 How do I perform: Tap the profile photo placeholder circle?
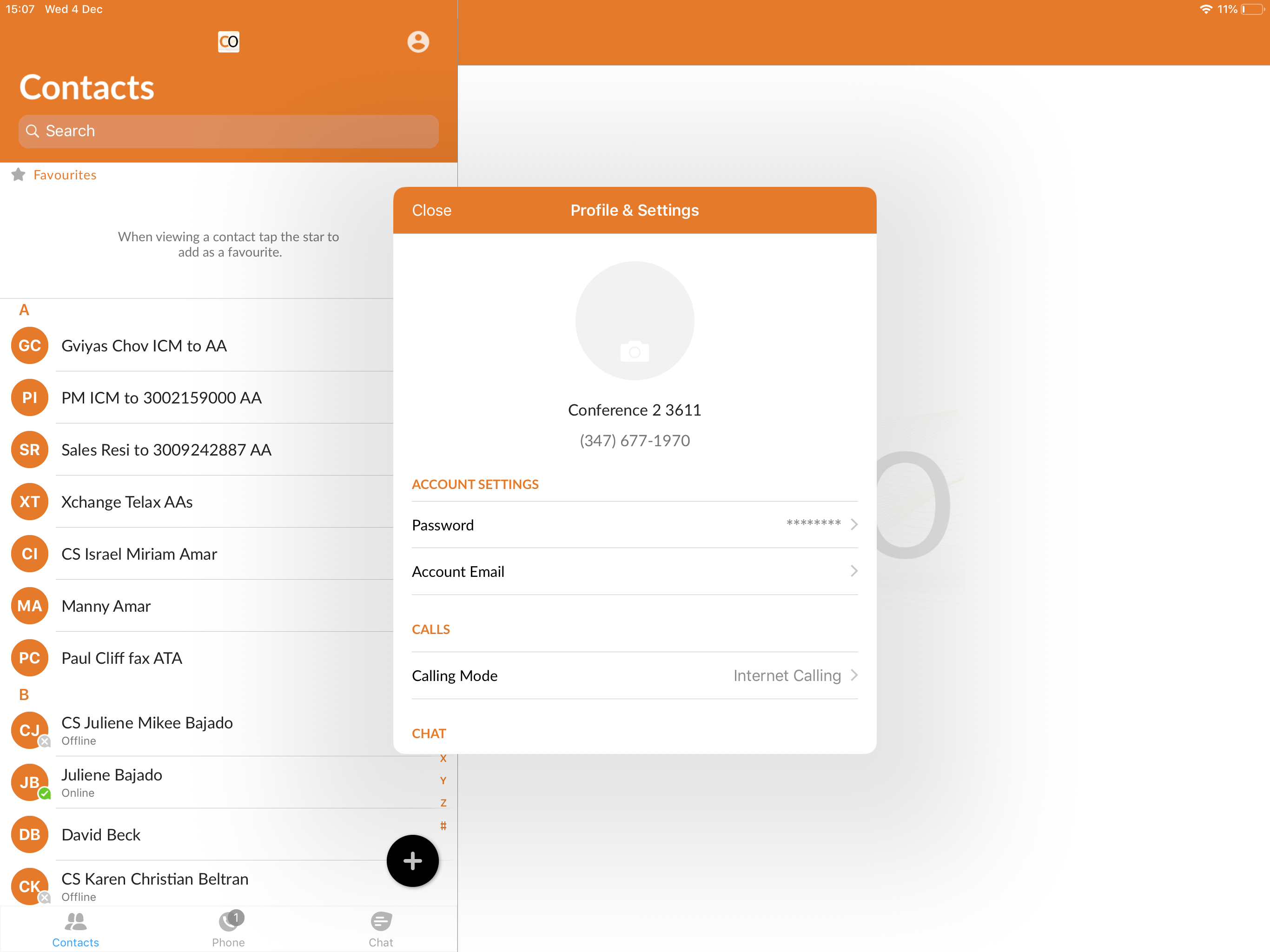click(x=635, y=320)
